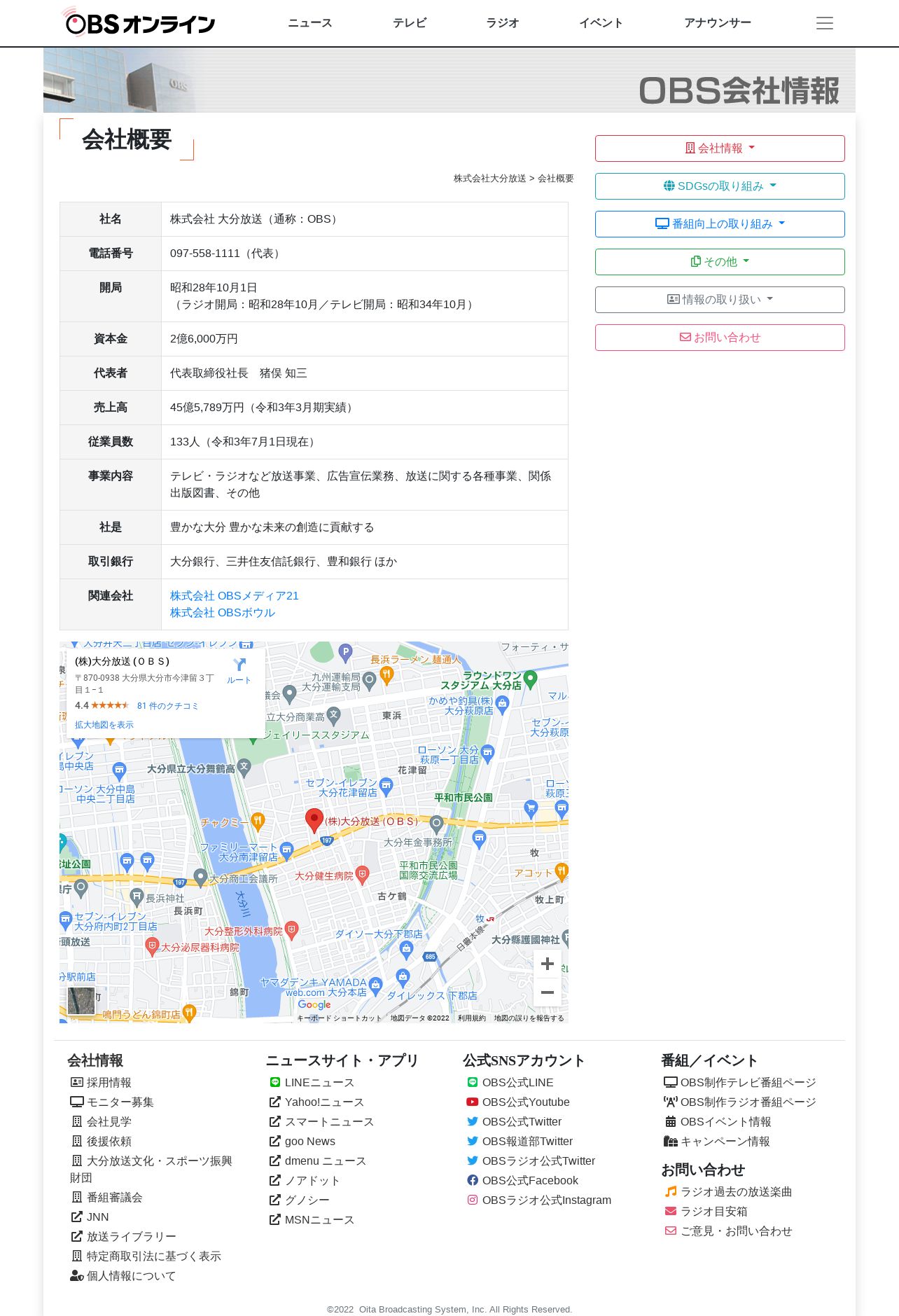899x1316 pixels.
Task: Open the ニュース menu item
Action: [x=310, y=23]
